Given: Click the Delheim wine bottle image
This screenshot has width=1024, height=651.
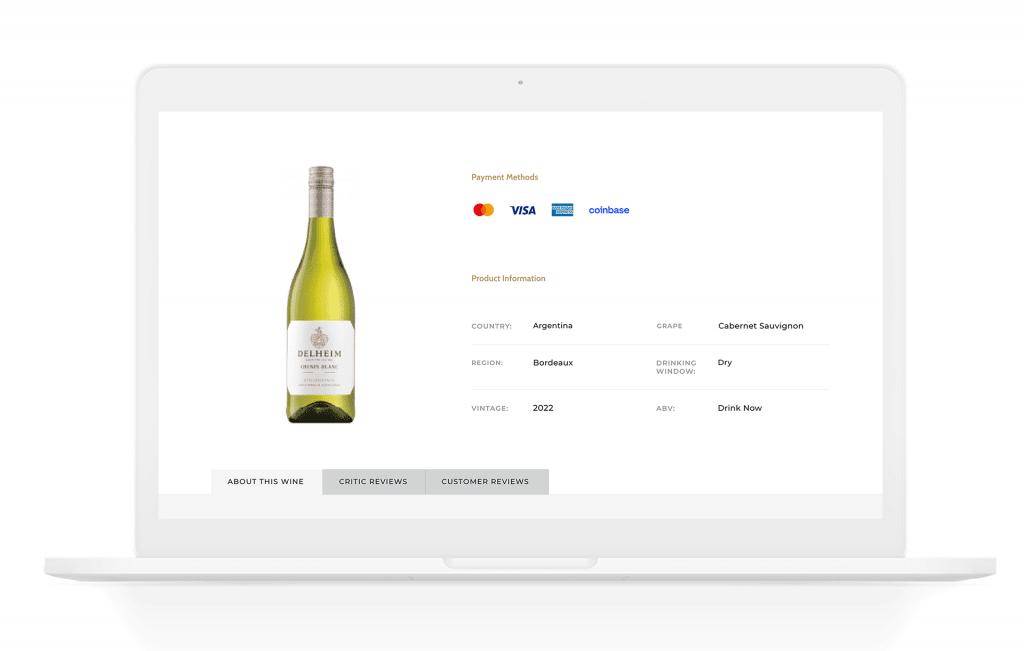Looking at the screenshot, I should coord(321,294).
